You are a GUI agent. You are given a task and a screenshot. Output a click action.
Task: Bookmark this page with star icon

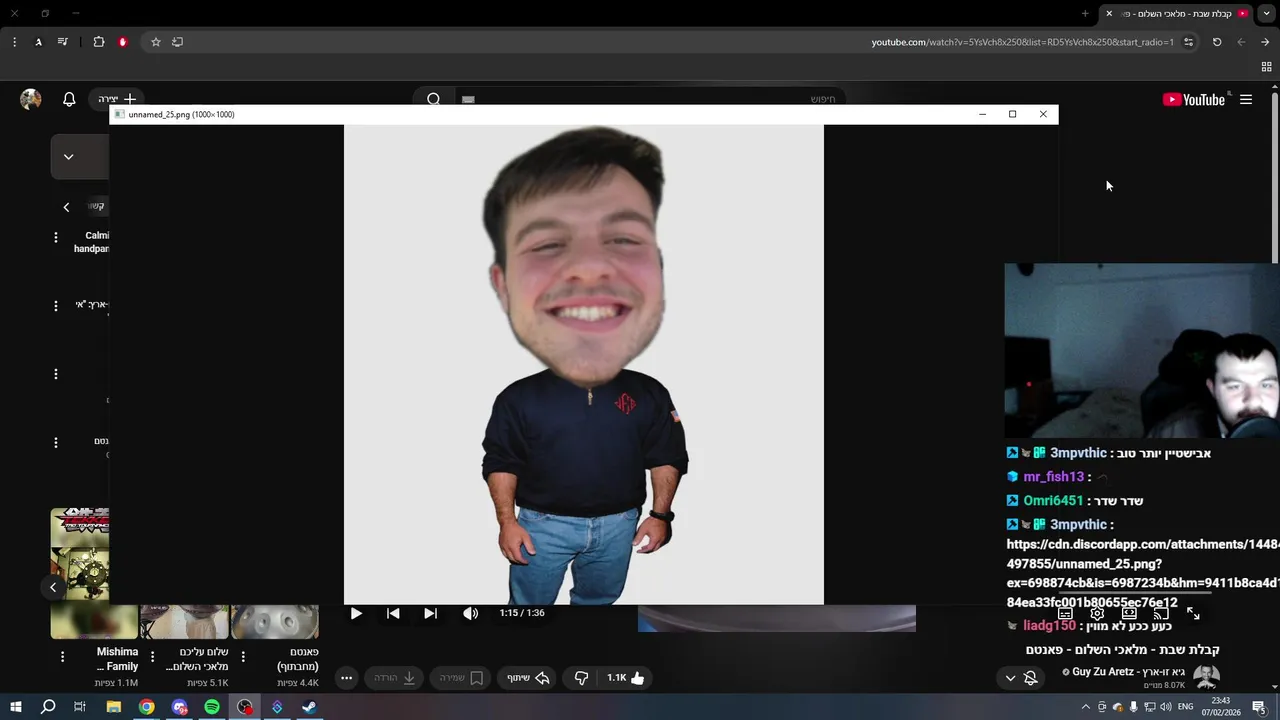(x=156, y=42)
